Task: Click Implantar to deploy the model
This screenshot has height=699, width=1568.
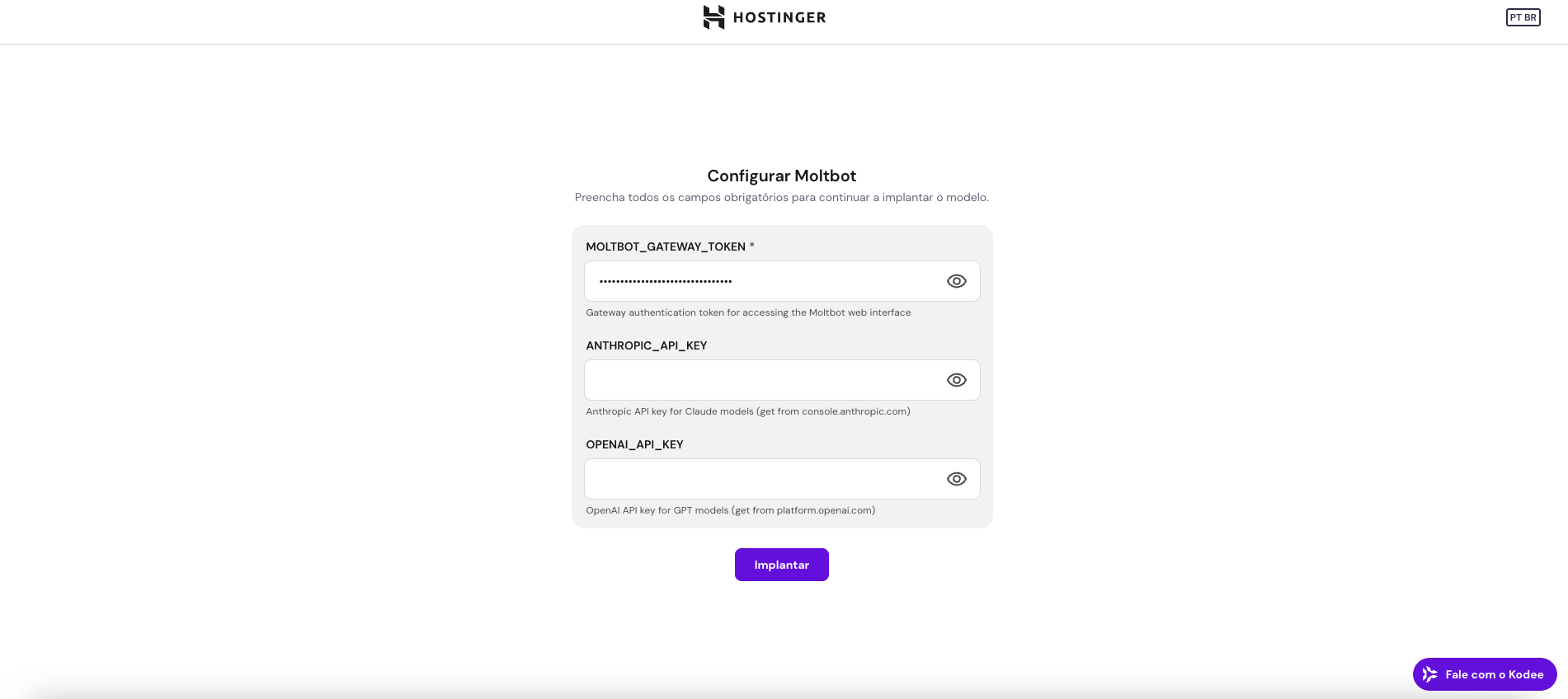Action: (x=781, y=565)
